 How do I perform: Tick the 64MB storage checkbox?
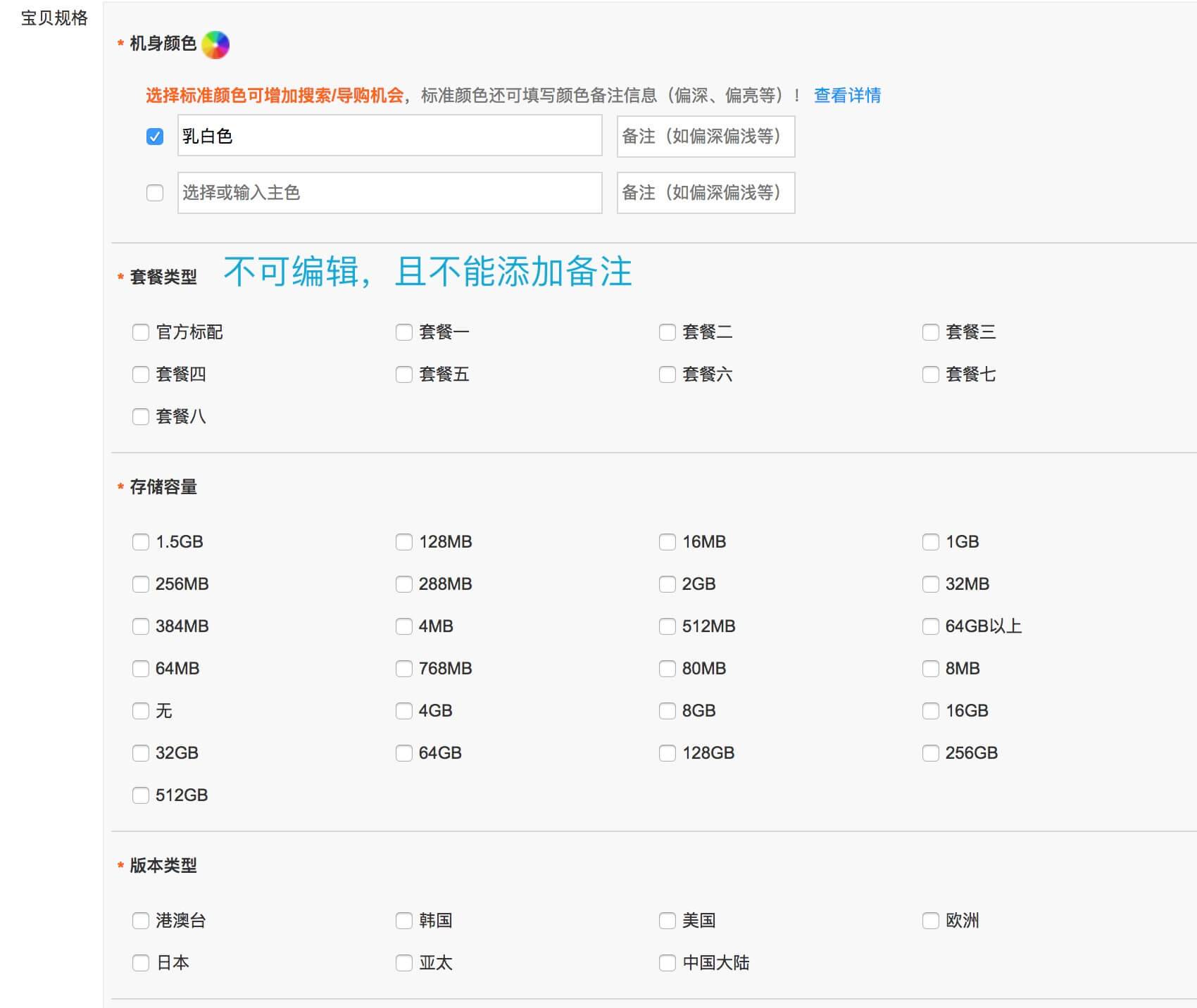click(141, 668)
